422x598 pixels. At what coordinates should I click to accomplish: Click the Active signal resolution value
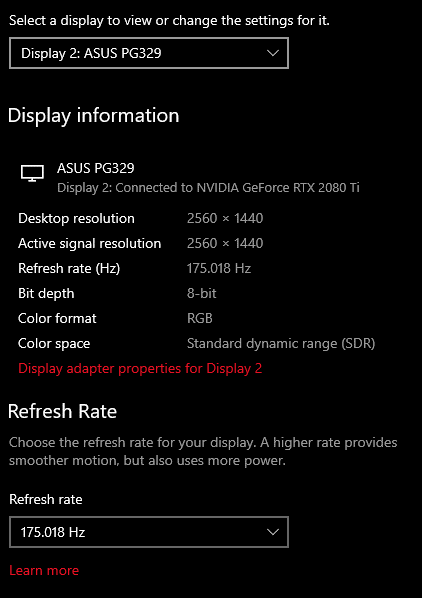click(225, 243)
